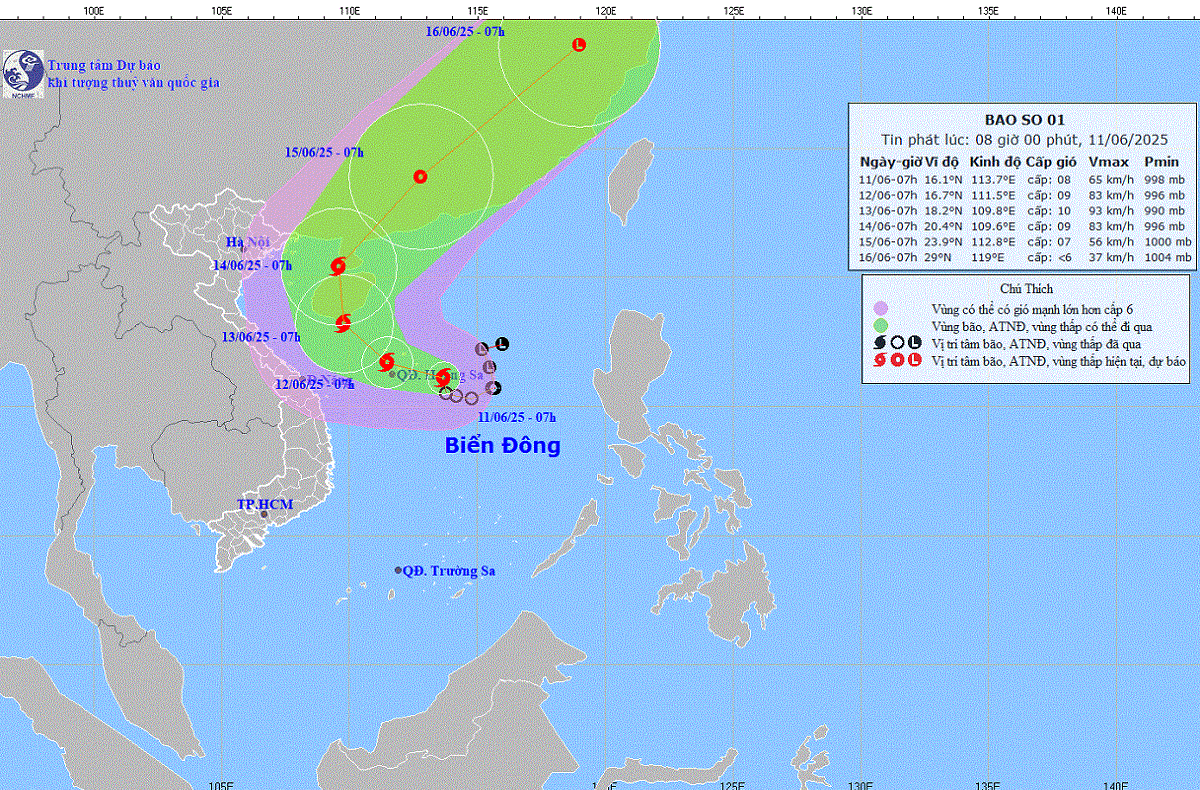1200x790 pixels.
Task: Click the red tropical depression circle for 15/06
Action: [420, 177]
